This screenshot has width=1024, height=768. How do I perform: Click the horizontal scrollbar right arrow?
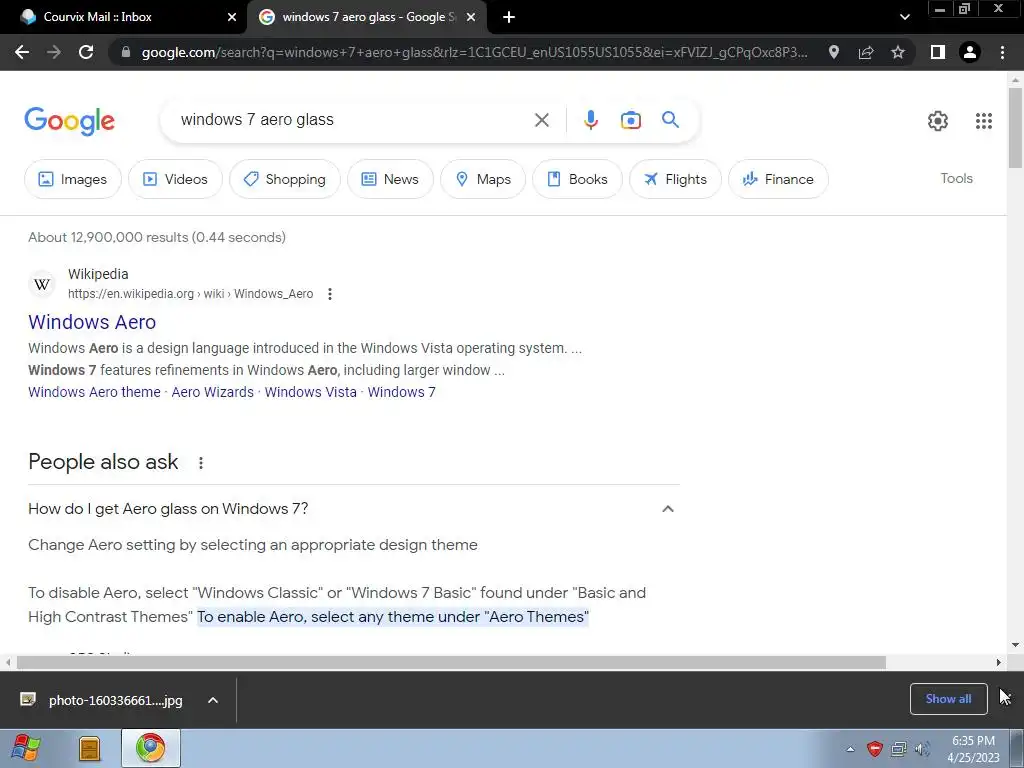pyautogui.click(x=998, y=662)
